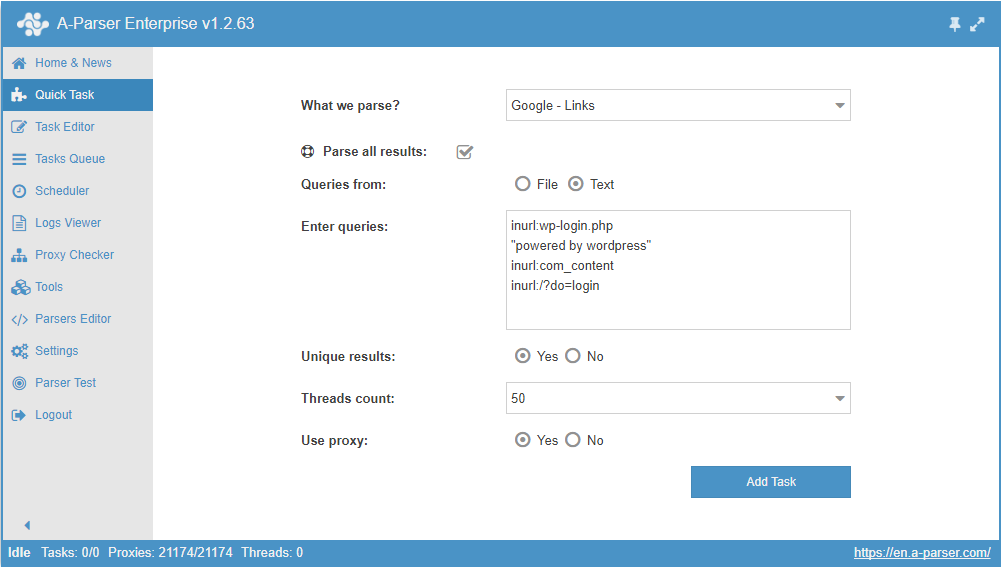Click the Logout exit icon
The height and width of the screenshot is (567, 1001).
(x=19, y=415)
